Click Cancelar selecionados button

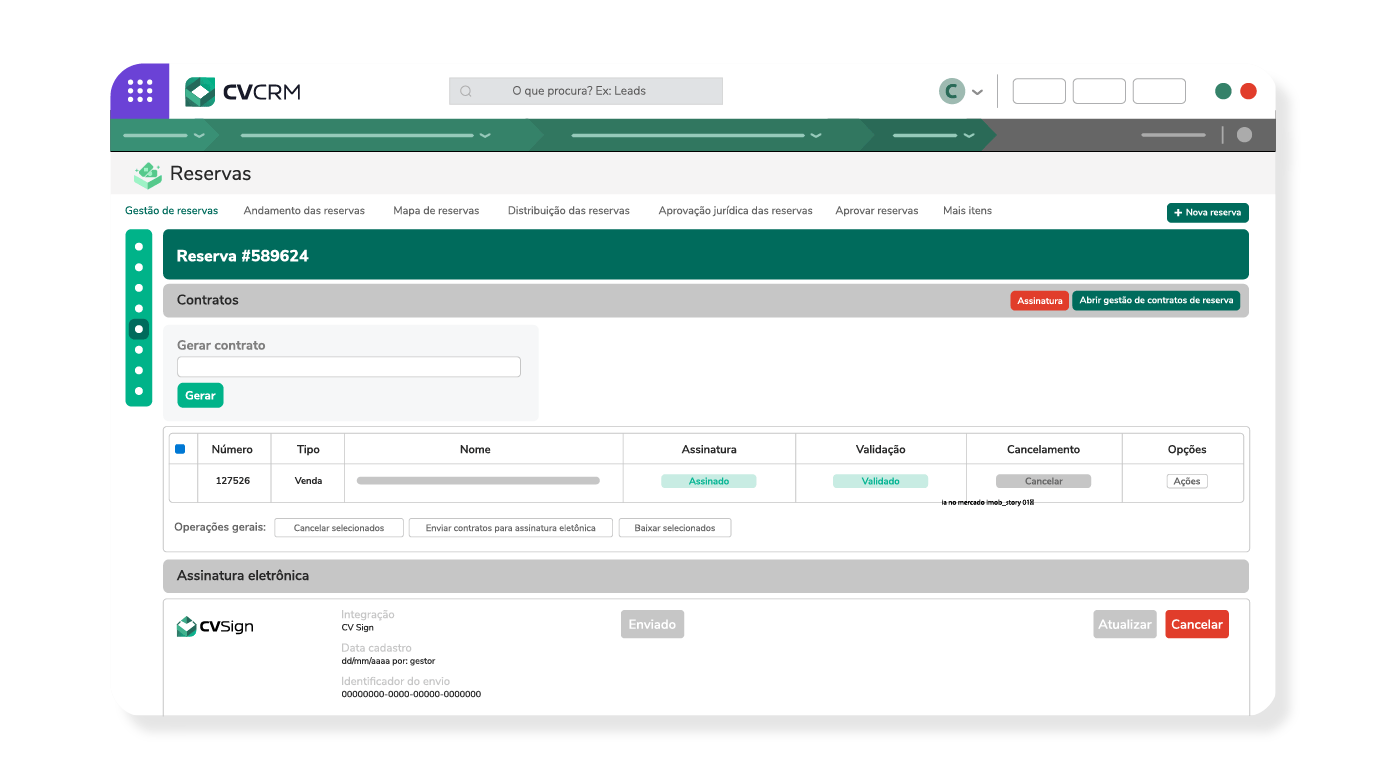(339, 528)
